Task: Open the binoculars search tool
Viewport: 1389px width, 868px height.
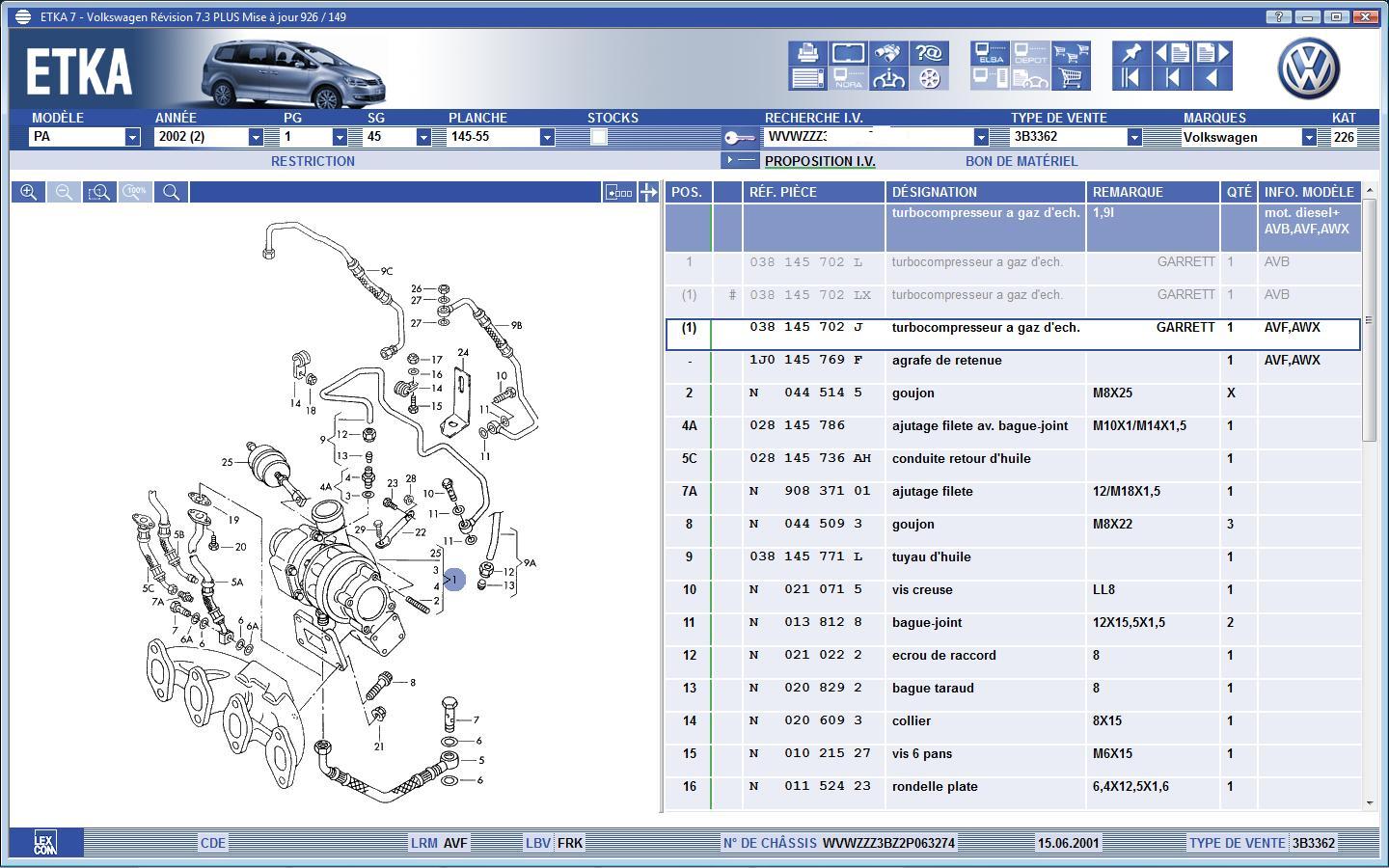Action: click(888, 53)
